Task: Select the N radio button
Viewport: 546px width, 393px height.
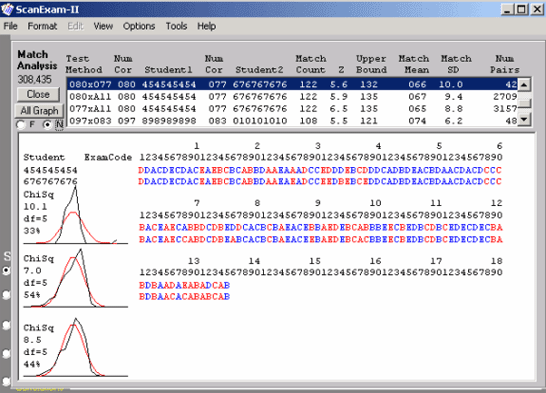Action: pyautogui.click(x=47, y=125)
